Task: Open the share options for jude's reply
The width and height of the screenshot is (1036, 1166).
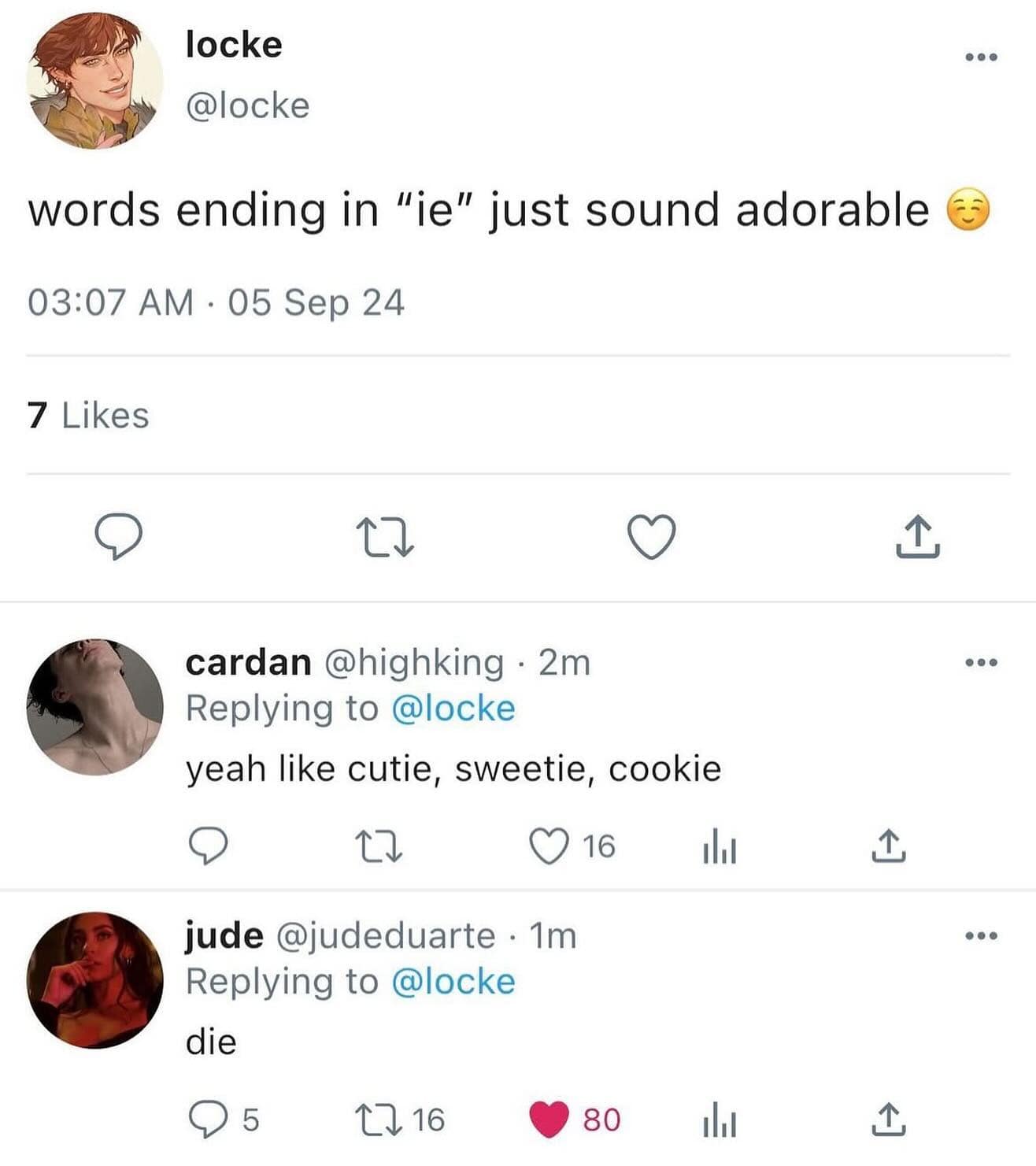Action: coord(890,1118)
